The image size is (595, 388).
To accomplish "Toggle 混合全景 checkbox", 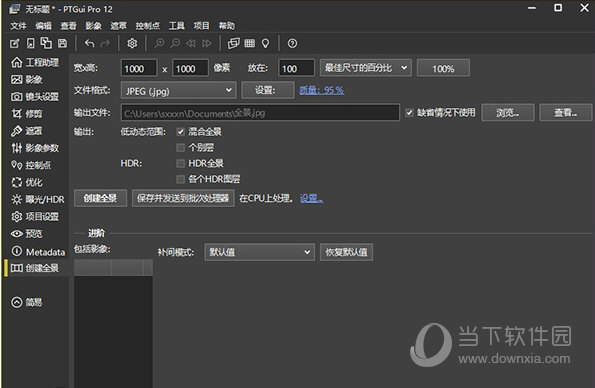I will pyautogui.click(x=181, y=132).
